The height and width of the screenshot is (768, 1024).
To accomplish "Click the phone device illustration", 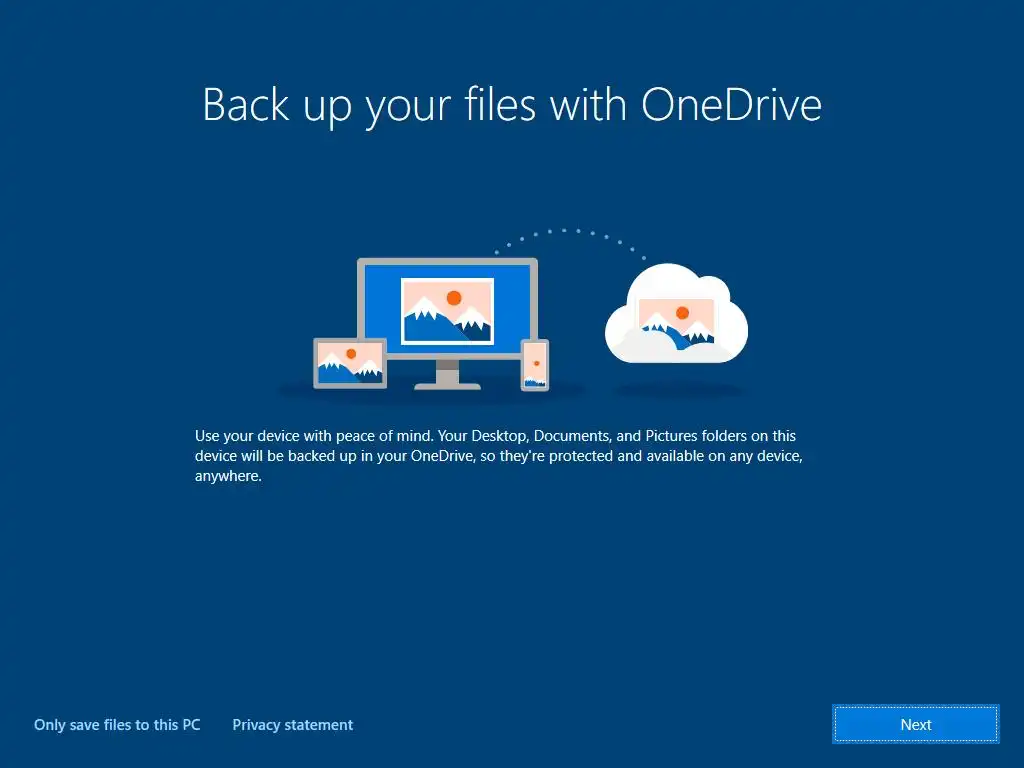I will [x=535, y=365].
